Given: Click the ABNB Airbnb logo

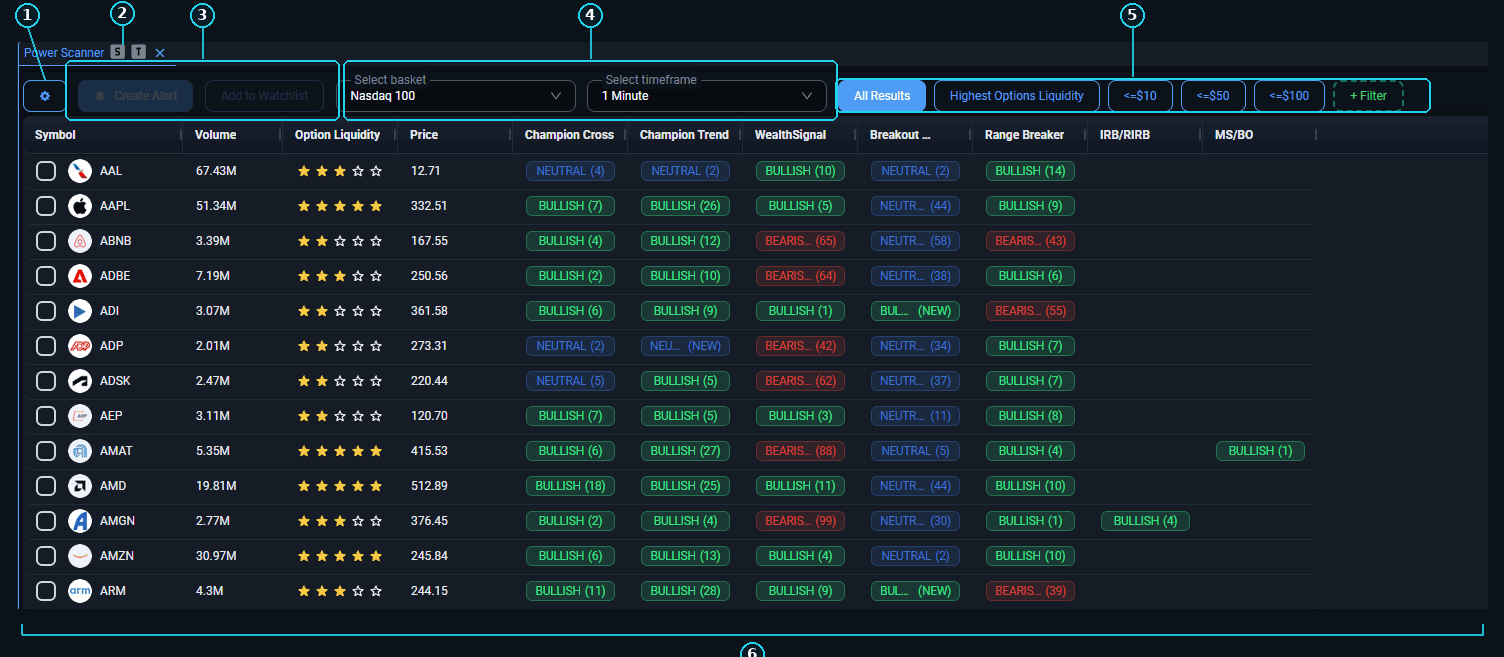Looking at the screenshot, I should 80,241.
